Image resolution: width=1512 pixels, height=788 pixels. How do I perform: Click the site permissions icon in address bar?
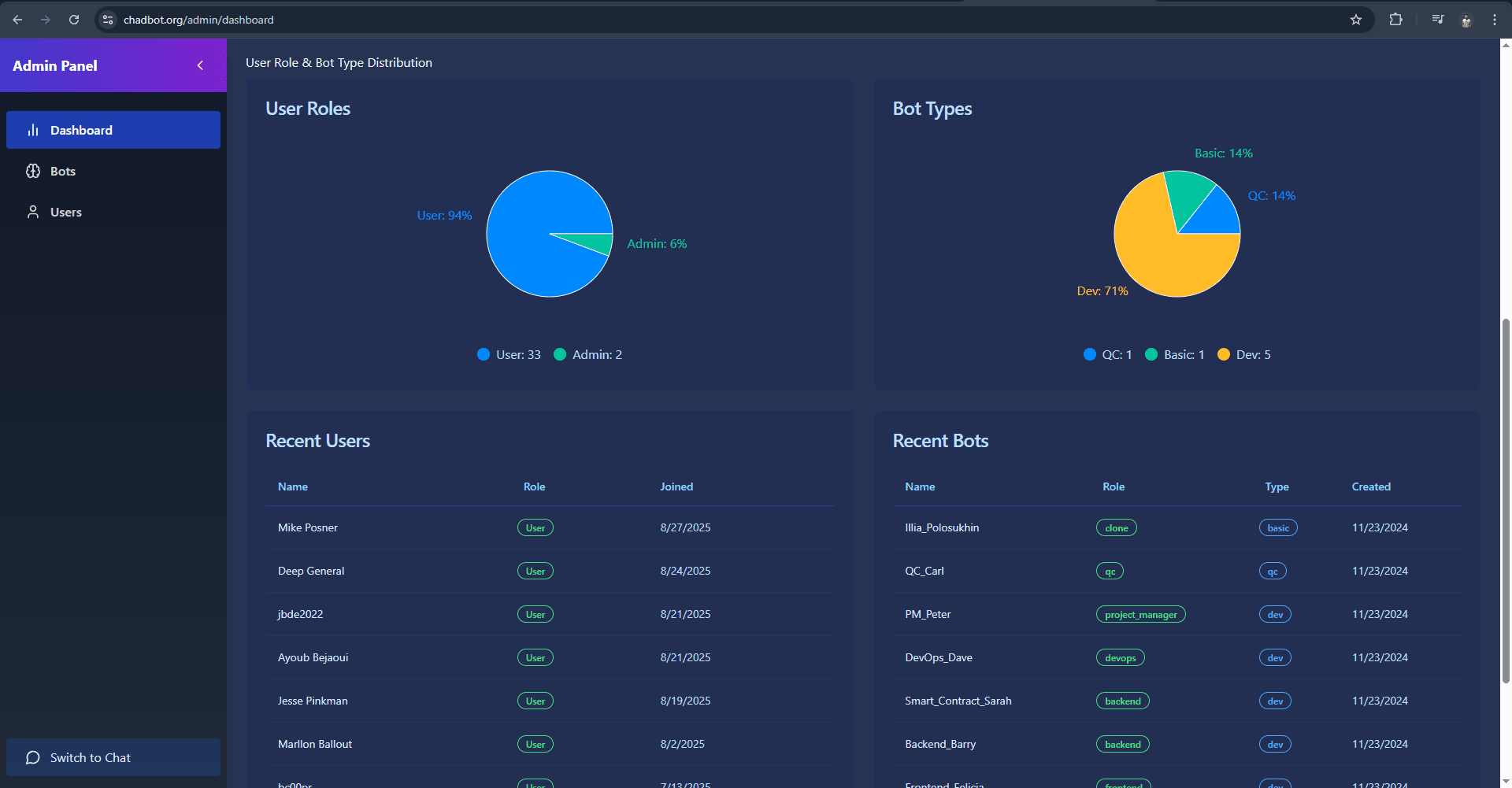[107, 20]
